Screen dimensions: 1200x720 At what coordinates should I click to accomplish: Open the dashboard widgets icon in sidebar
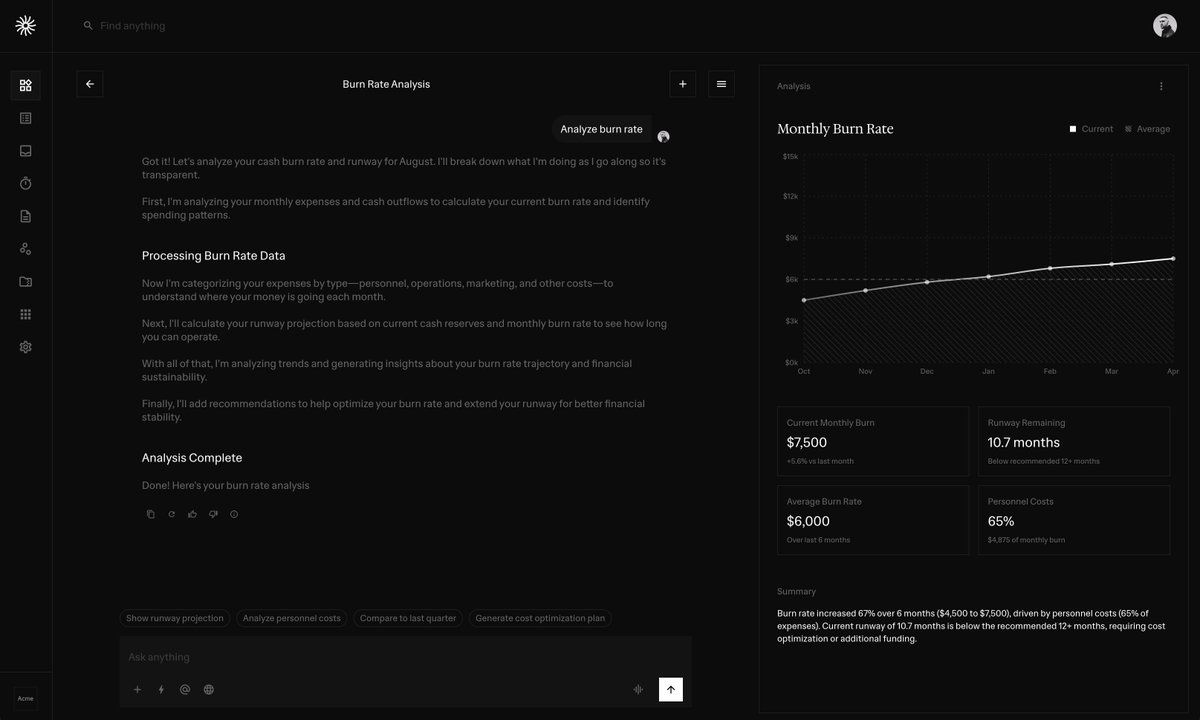pyautogui.click(x=26, y=85)
